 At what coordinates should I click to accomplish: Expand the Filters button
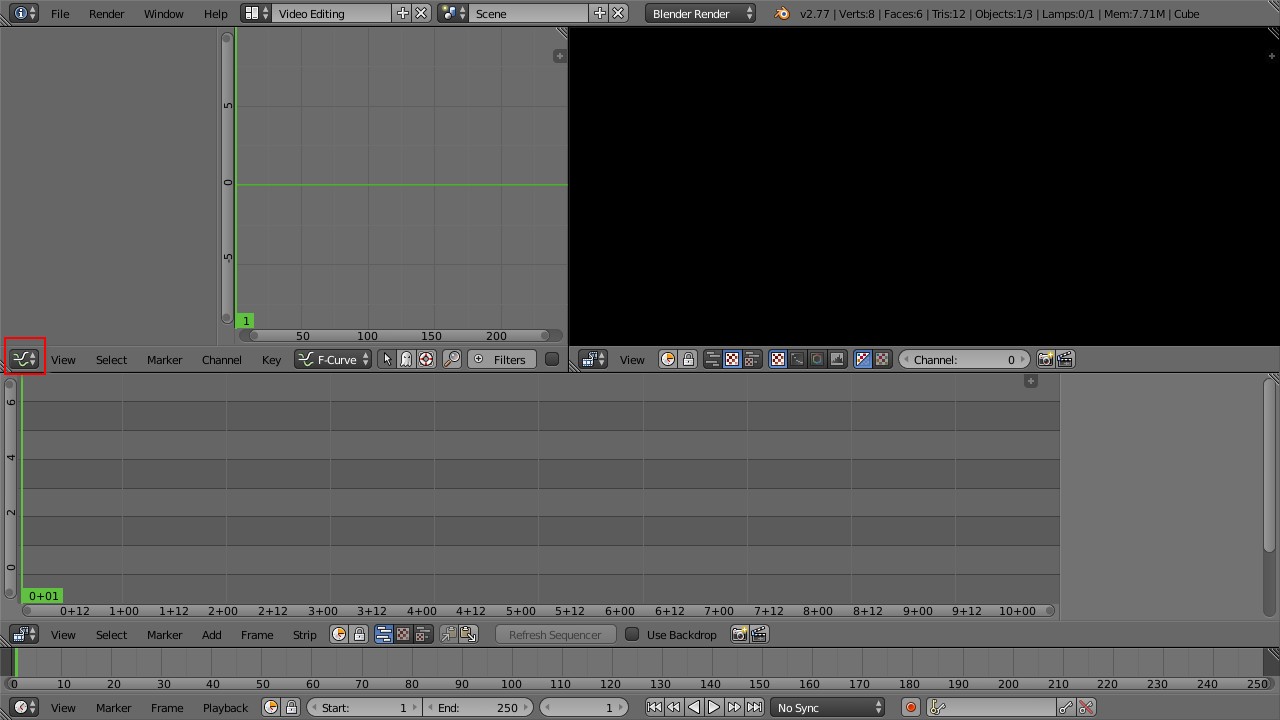click(x=502, y=360)
